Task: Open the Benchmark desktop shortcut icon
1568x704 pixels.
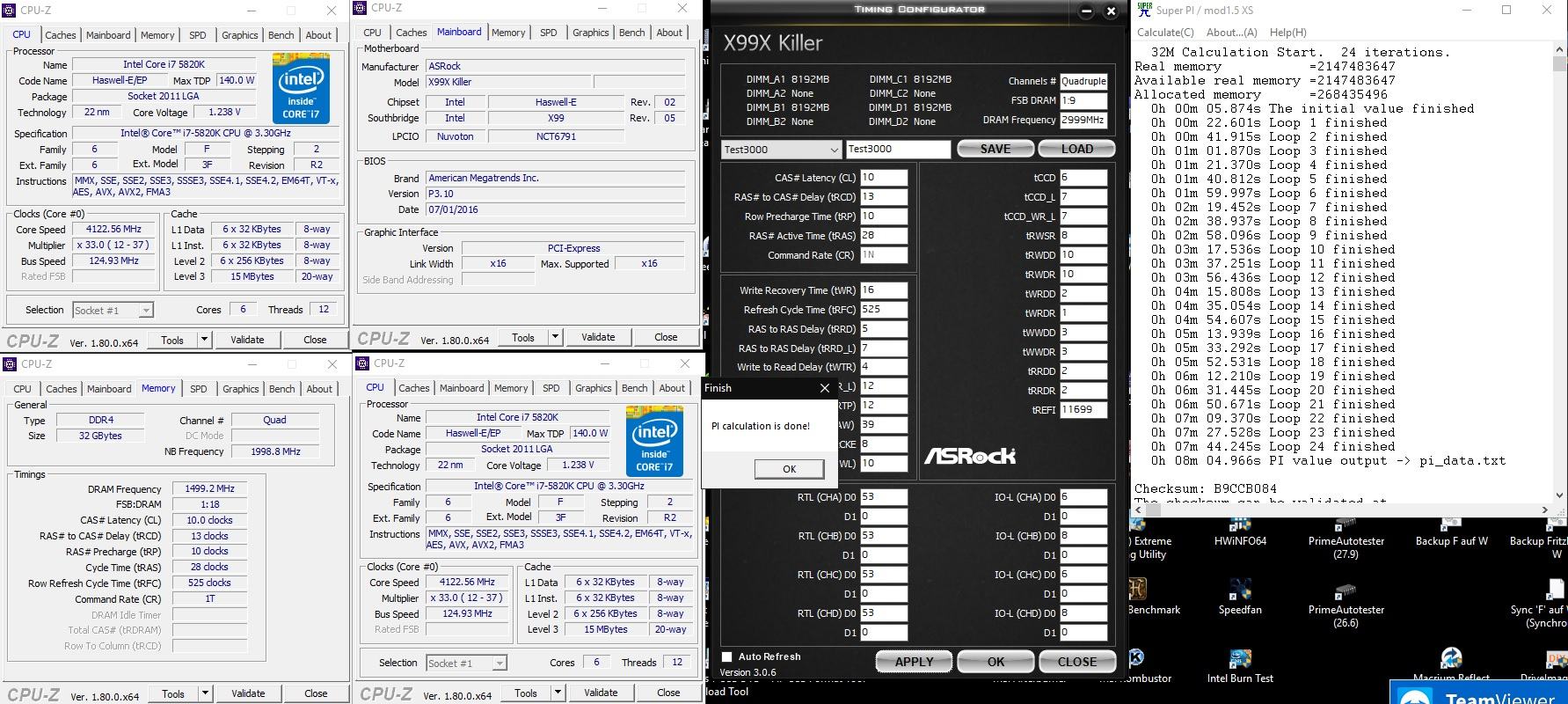Action: coord(1137,589)
